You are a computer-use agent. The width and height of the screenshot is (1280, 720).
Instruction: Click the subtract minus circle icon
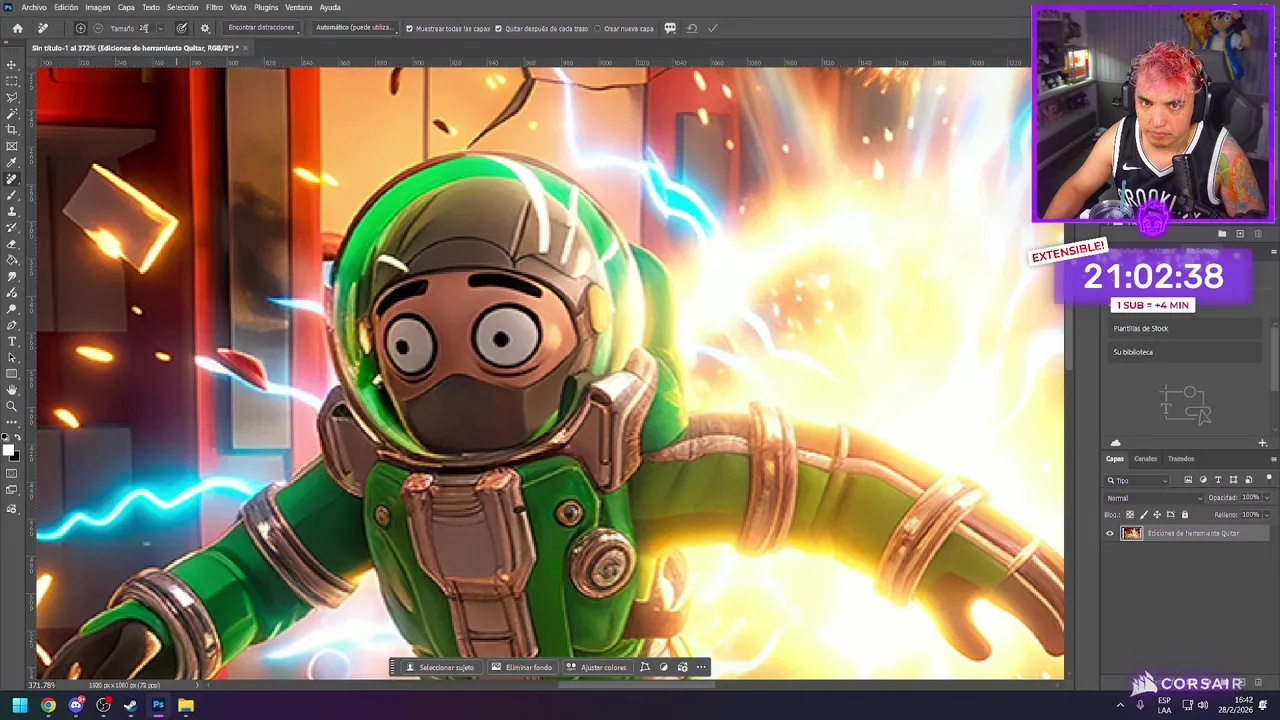point(98,28)
